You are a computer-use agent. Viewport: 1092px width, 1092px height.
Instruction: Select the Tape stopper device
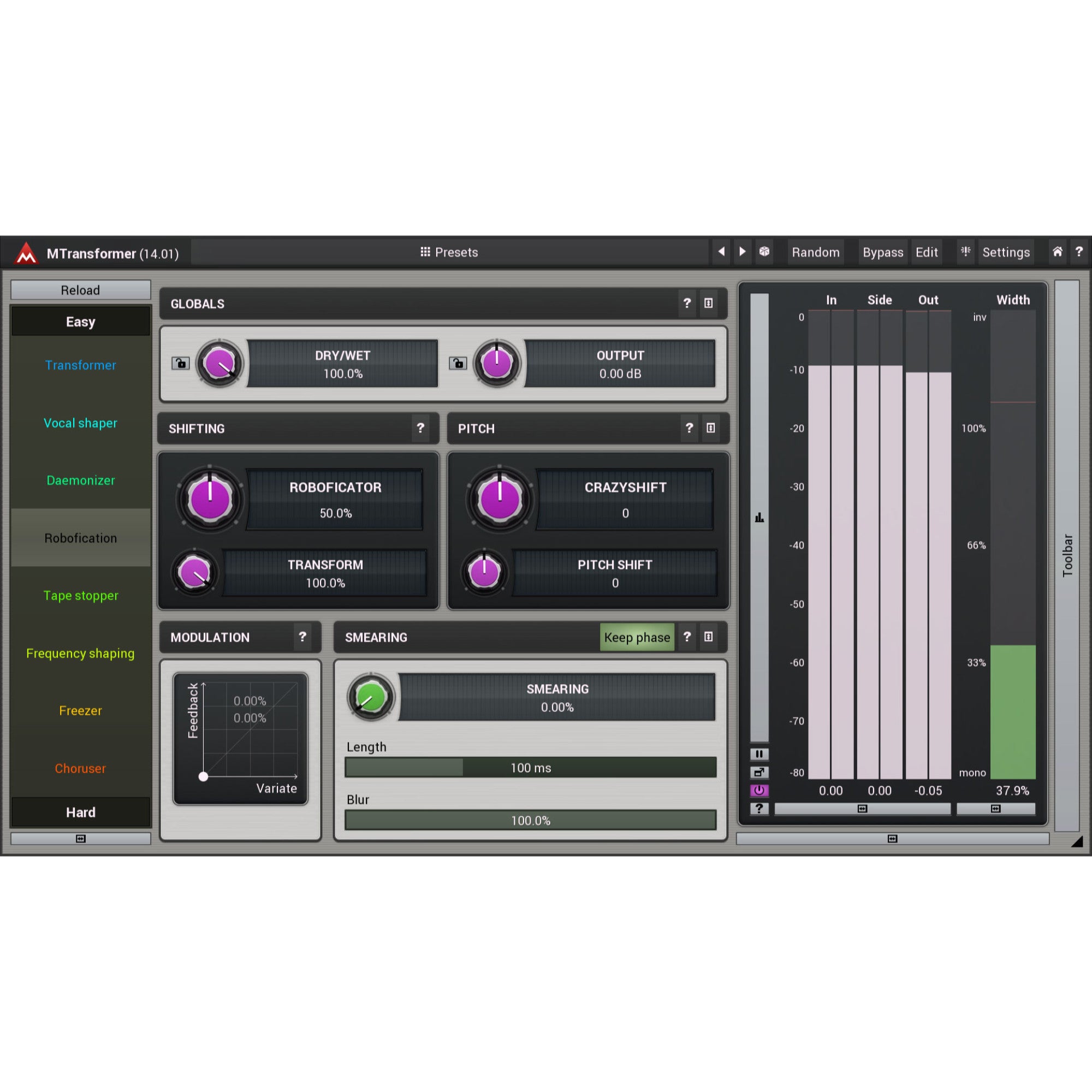pyautogui.click(x=81, y=596)
